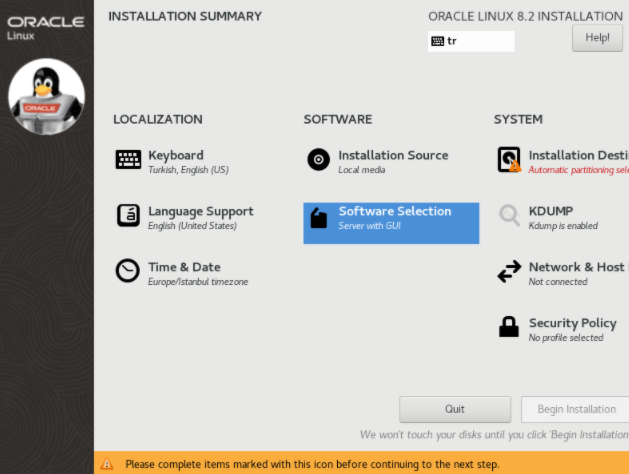Open Network & Host arrows icon
Viewport: 629px width, 474px height.
509,271
